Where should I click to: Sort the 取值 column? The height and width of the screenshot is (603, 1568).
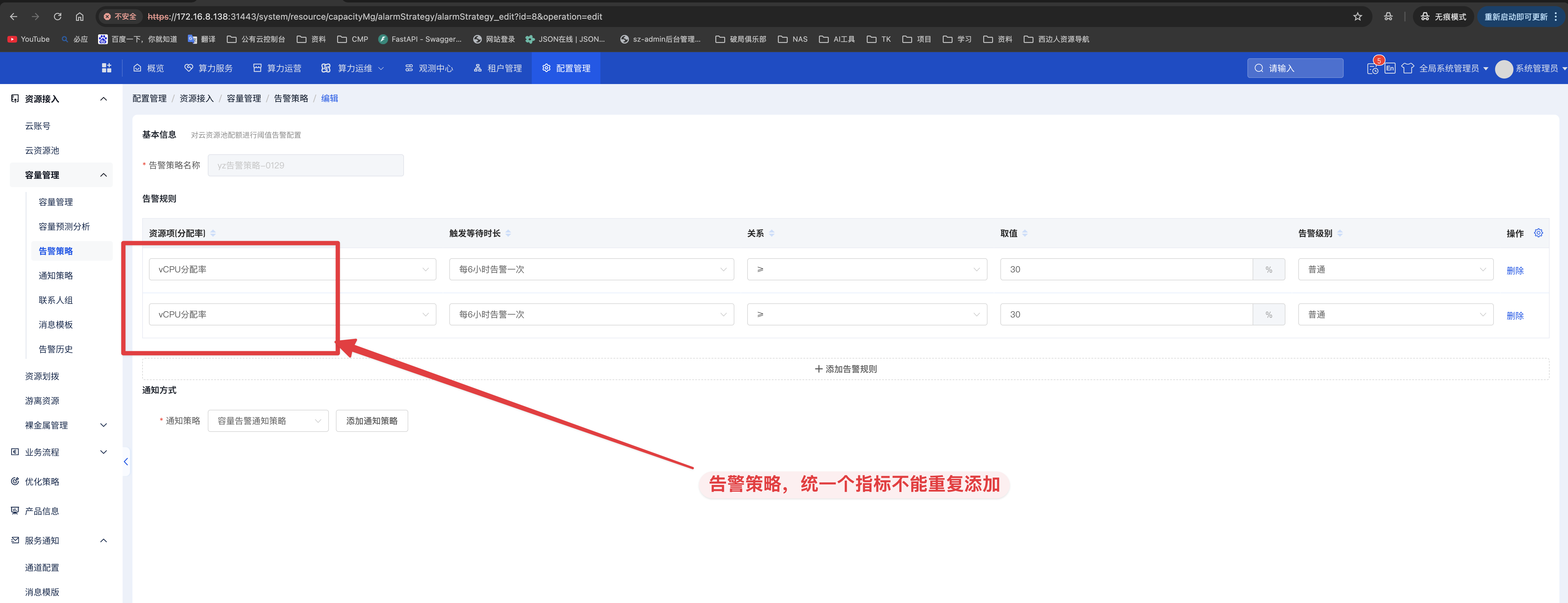click(1025, 233)
